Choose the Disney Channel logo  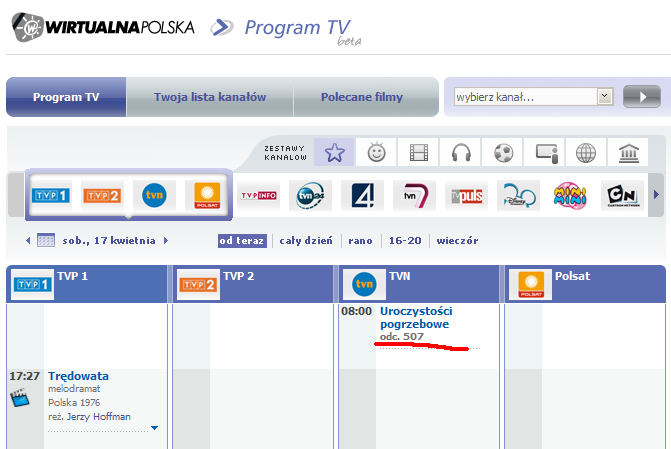coord(518,196)
